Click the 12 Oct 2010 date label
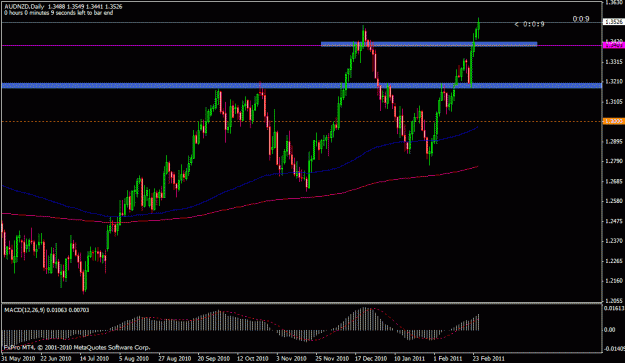625x363 pixels. 254,358
